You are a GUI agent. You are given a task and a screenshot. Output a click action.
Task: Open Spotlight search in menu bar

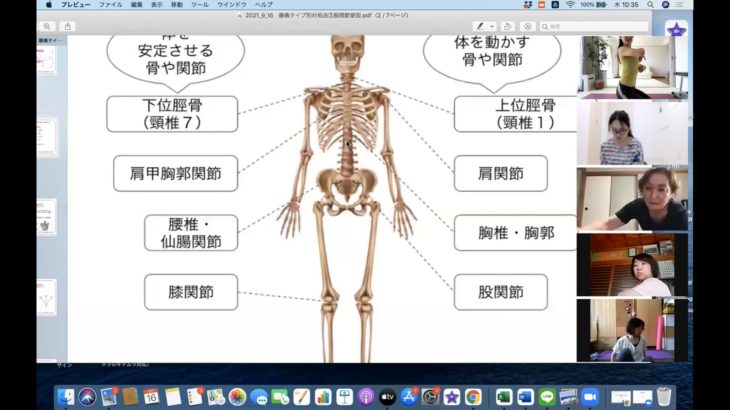coord(650,5)
